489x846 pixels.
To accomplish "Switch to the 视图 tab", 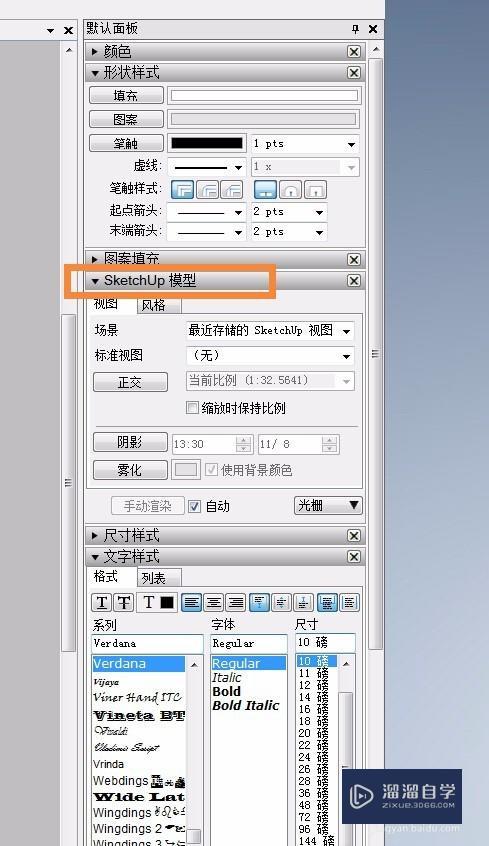I will [106, 304].
